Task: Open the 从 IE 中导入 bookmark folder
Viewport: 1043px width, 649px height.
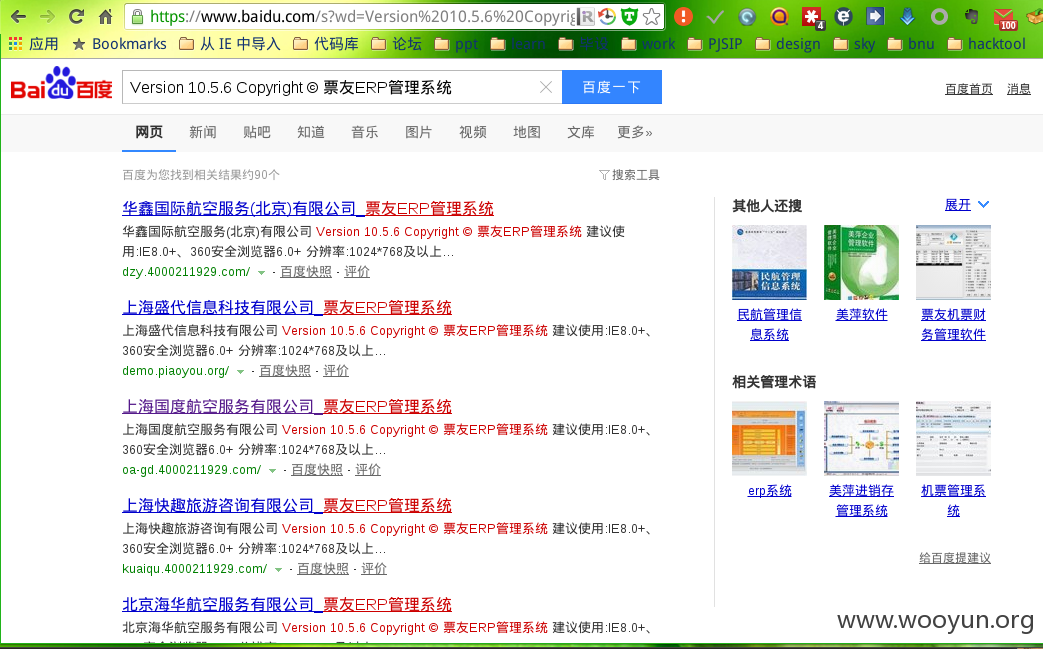Action: pyautogui.click(x=230, y=44)
